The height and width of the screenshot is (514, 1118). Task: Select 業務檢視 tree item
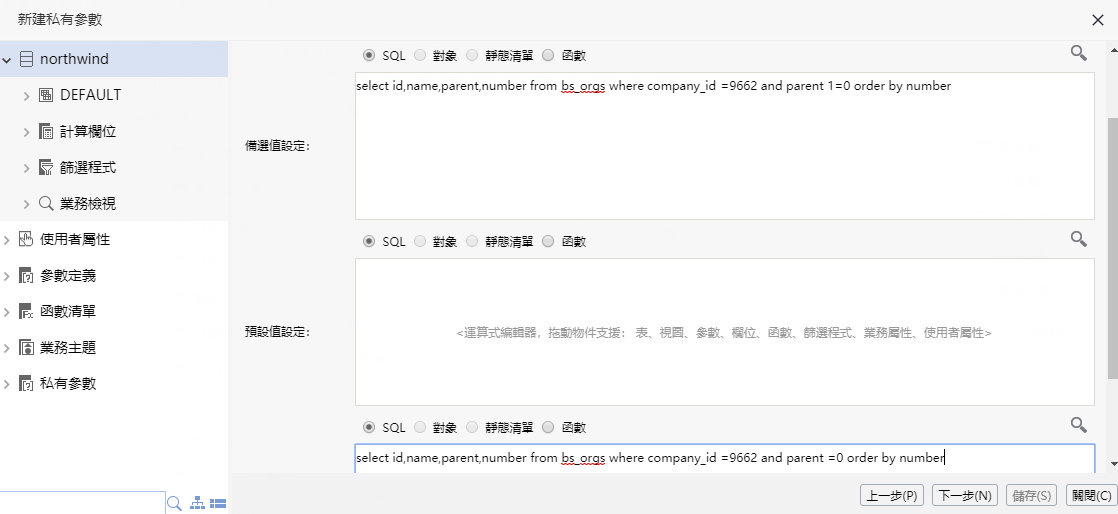87,204
